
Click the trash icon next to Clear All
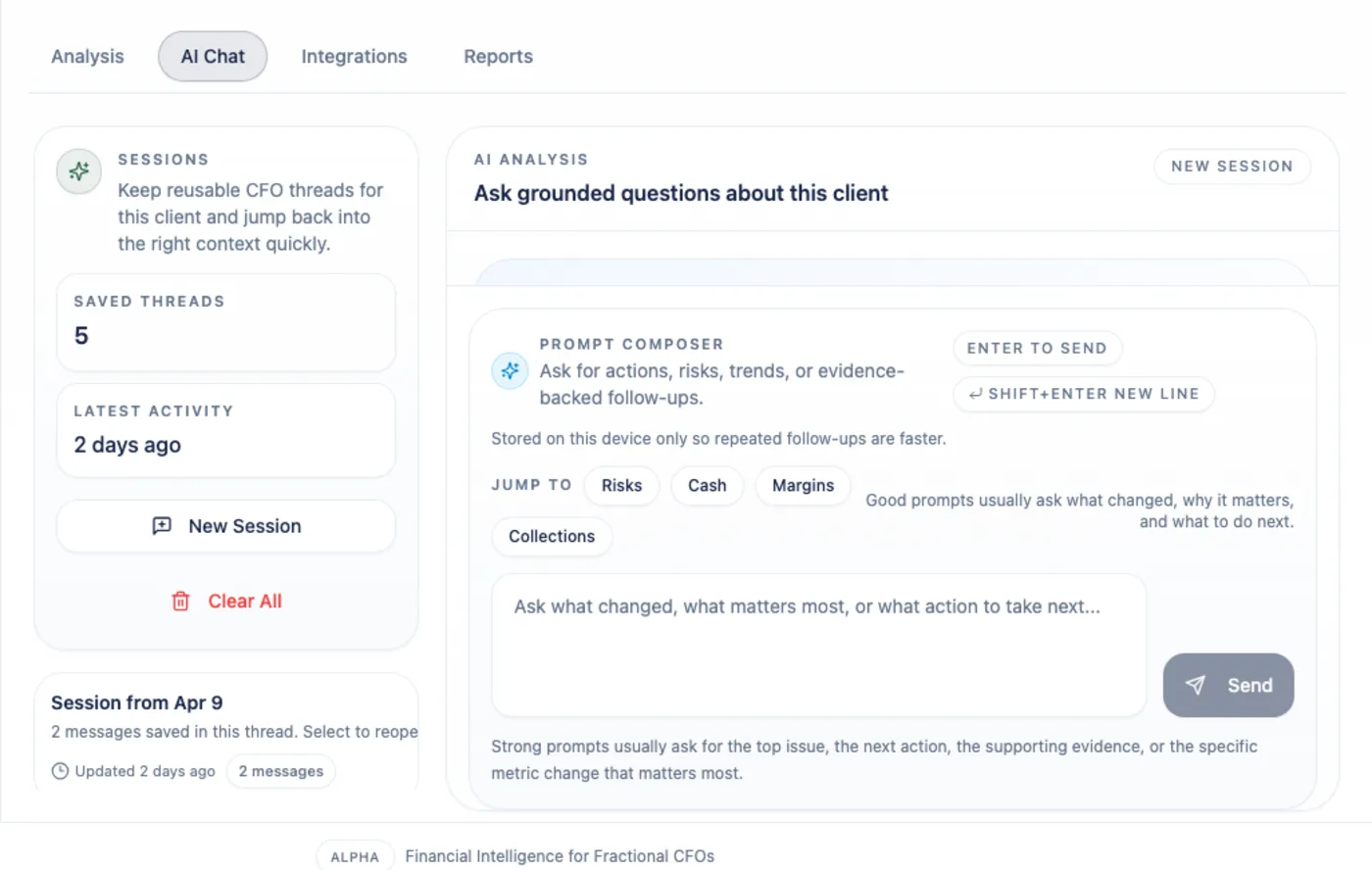[x=181, y=601]
